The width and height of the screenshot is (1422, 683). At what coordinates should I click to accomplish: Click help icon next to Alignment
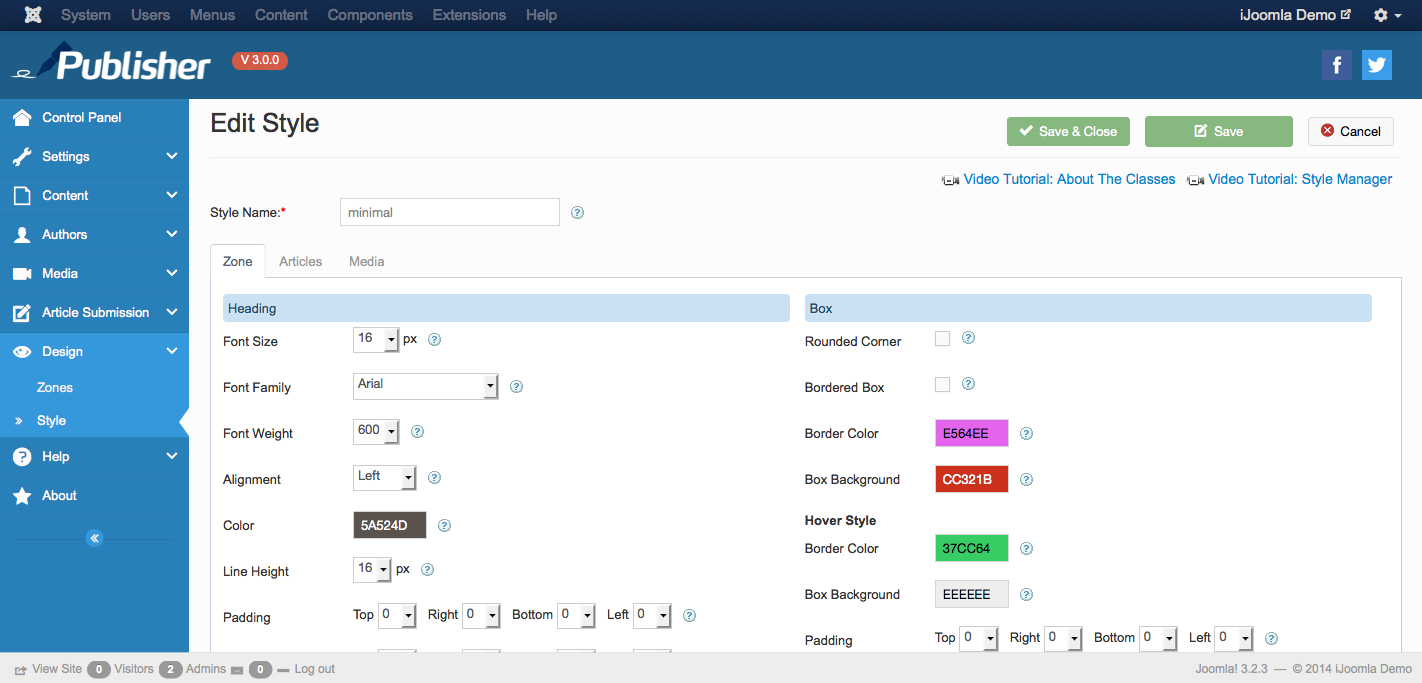(x=435, y=478)
